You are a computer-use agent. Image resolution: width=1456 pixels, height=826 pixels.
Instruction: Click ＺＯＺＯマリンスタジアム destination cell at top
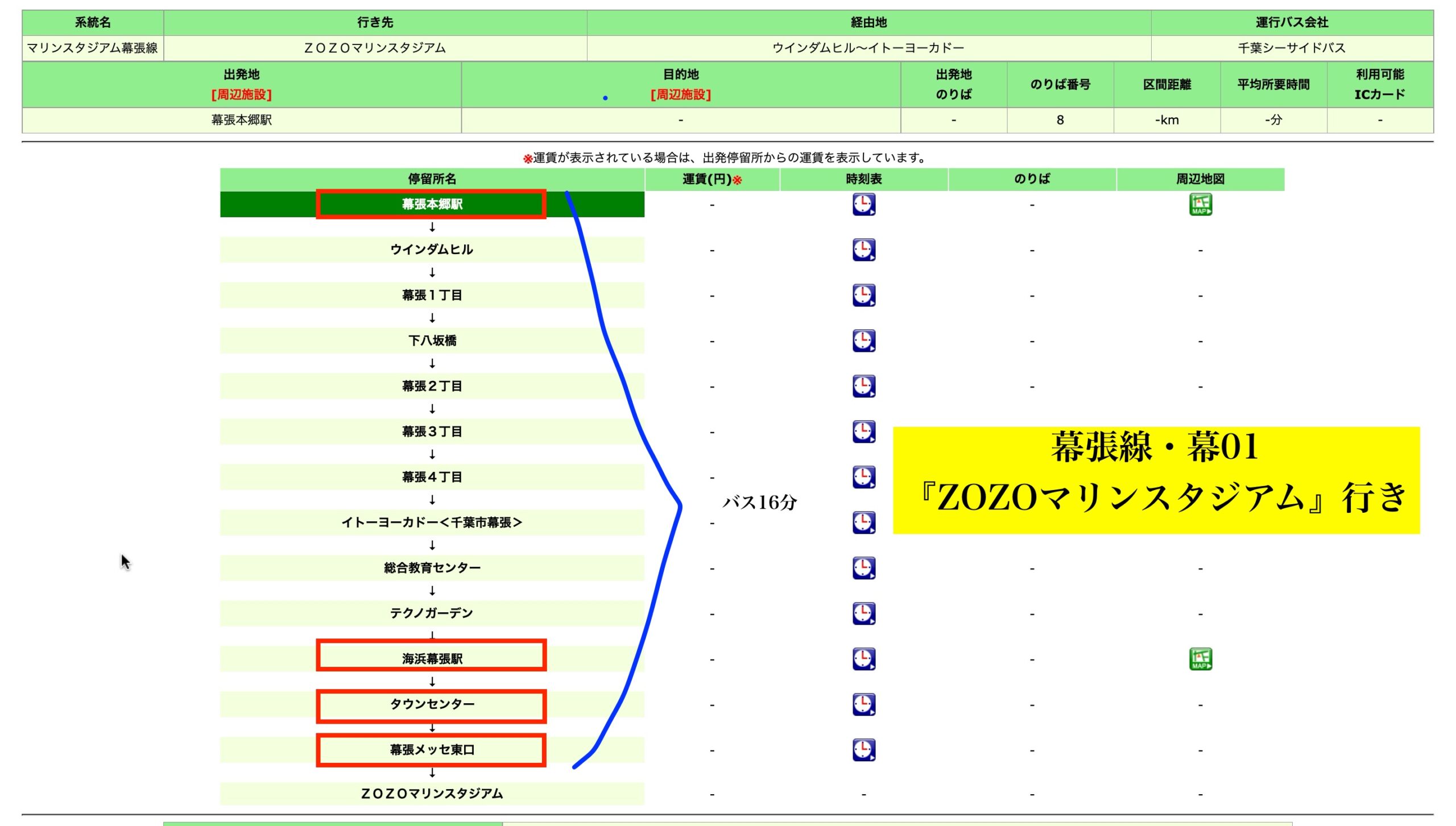[375, 48]
